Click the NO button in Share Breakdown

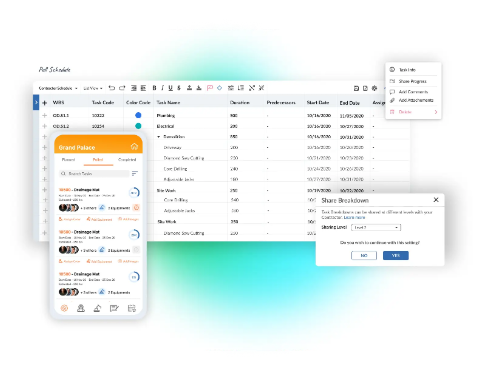click(364, 255)
